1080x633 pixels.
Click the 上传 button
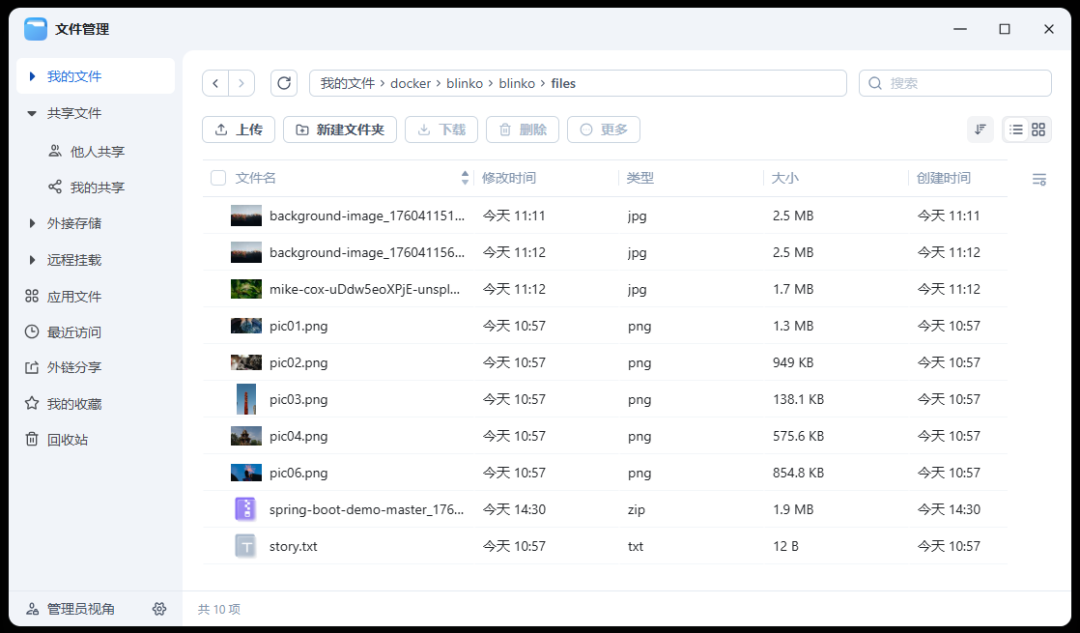click(238, 130)
